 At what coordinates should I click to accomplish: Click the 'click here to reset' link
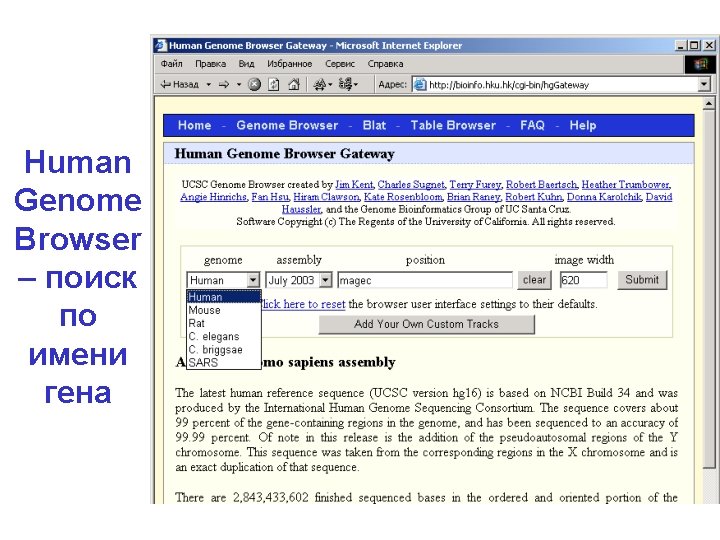[x=303, y=304]
